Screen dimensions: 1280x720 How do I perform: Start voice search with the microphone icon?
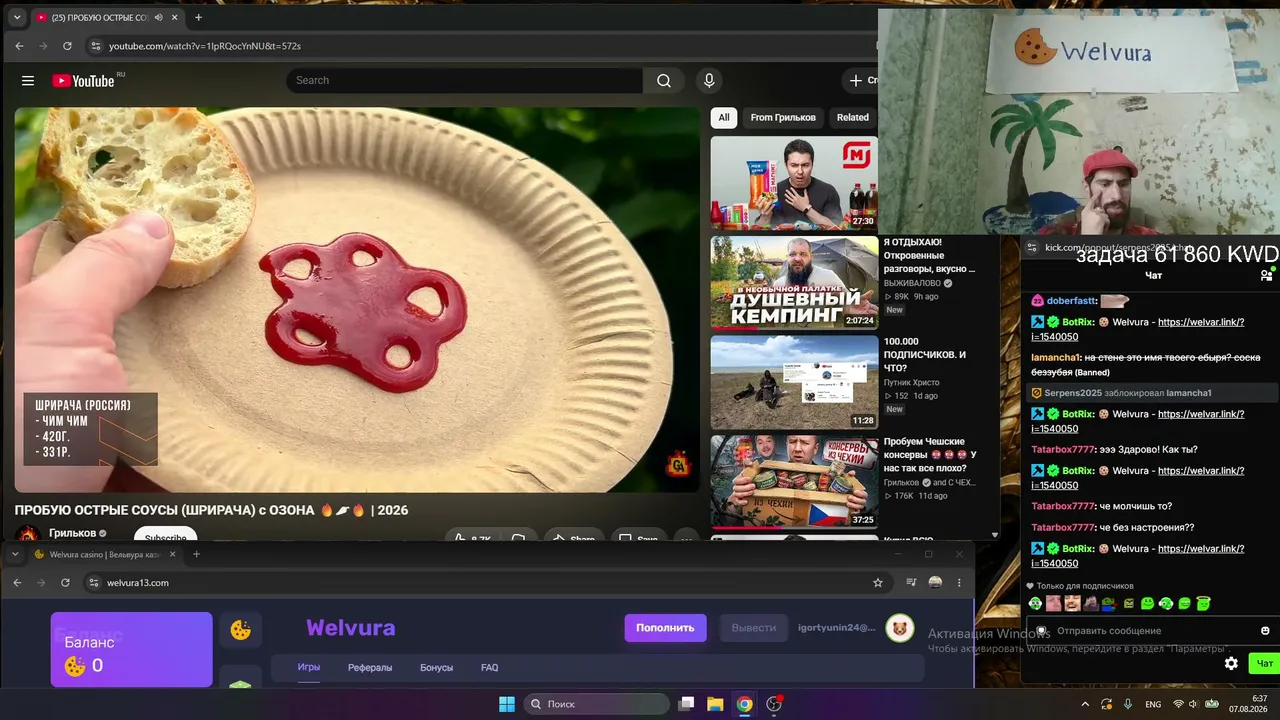(x=709, y=81)
